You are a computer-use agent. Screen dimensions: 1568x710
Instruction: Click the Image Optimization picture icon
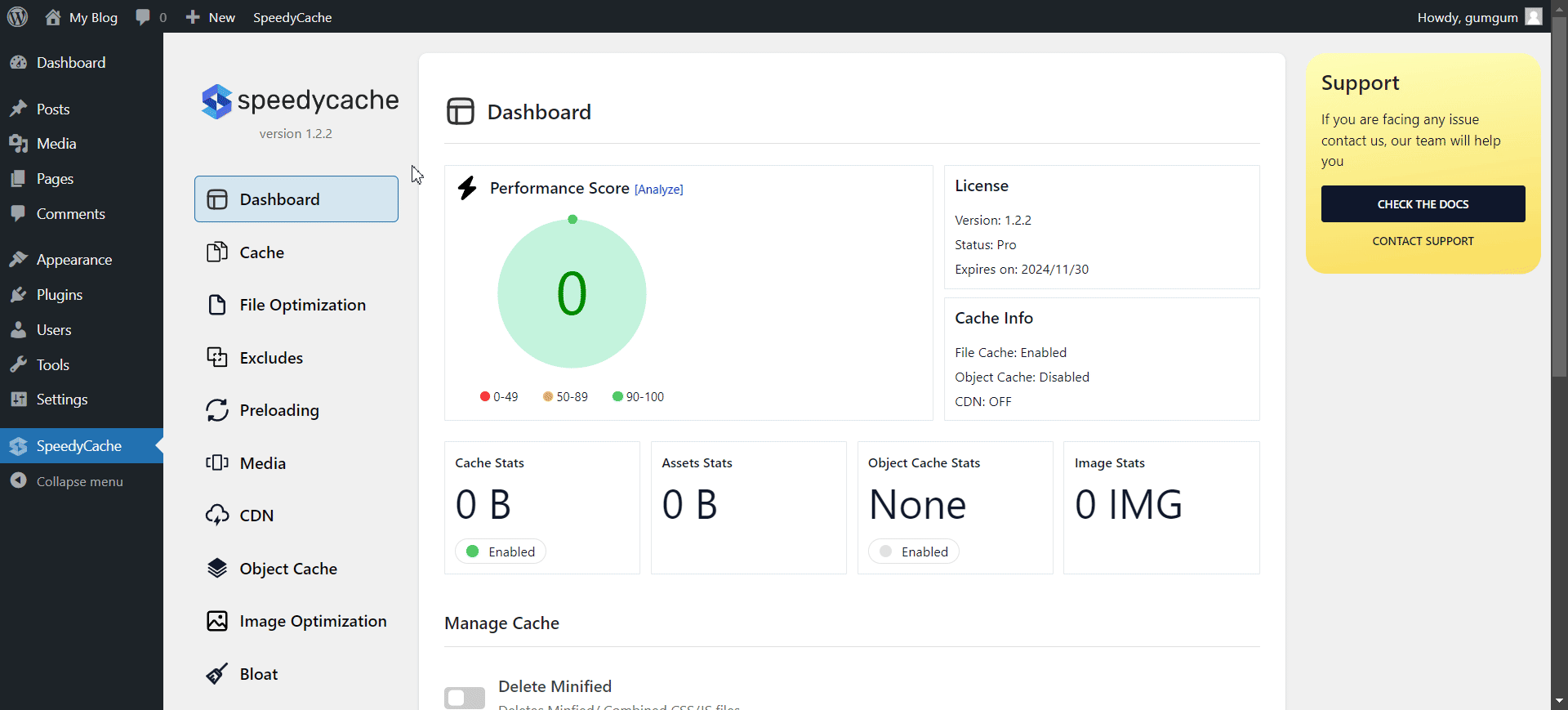(x=216, y=621)
